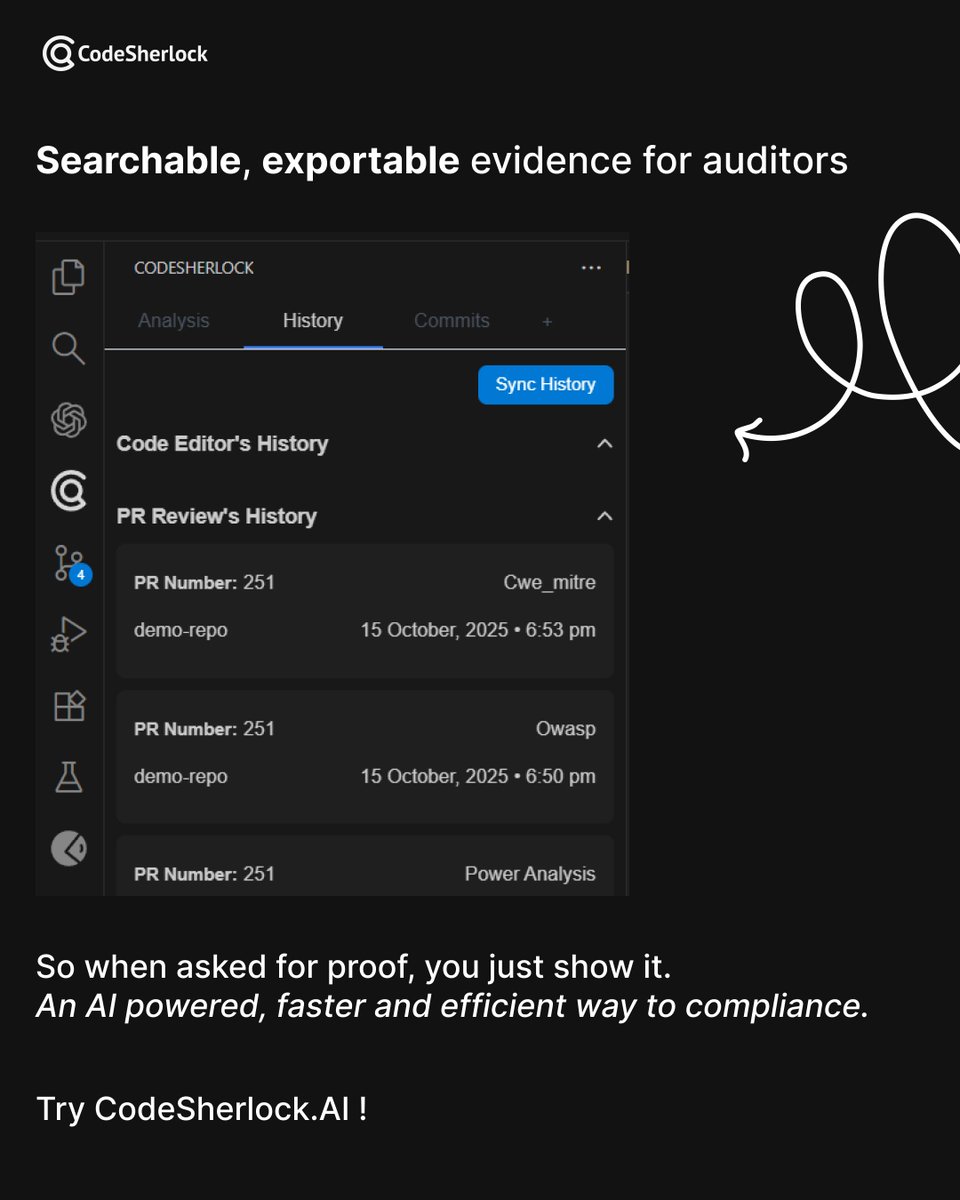The image size is (960, 1200).
Task: Select the Testing flask icon
Action: click(x=68, y=777)
